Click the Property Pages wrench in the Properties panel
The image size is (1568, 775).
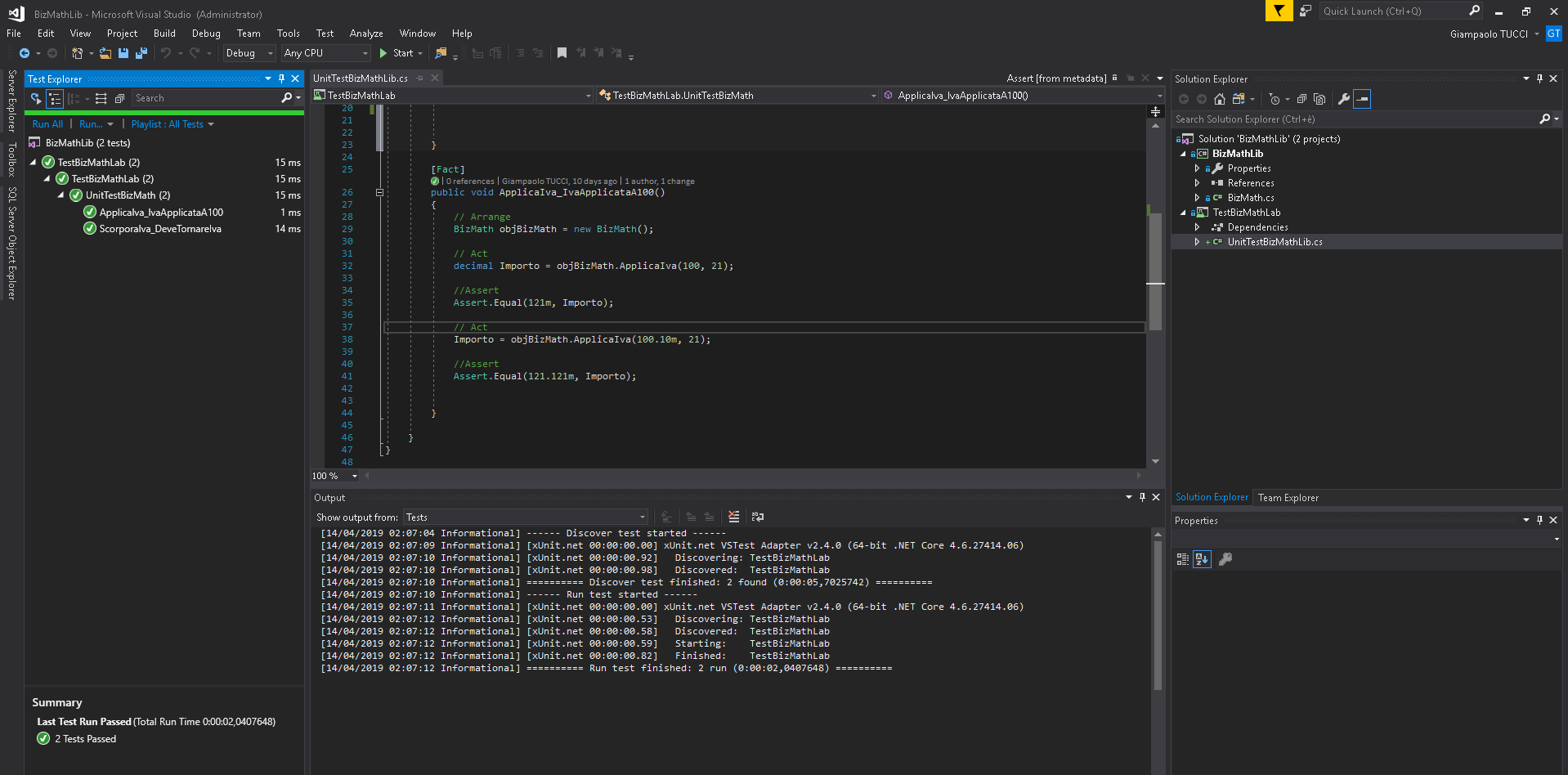(1225, 559)
